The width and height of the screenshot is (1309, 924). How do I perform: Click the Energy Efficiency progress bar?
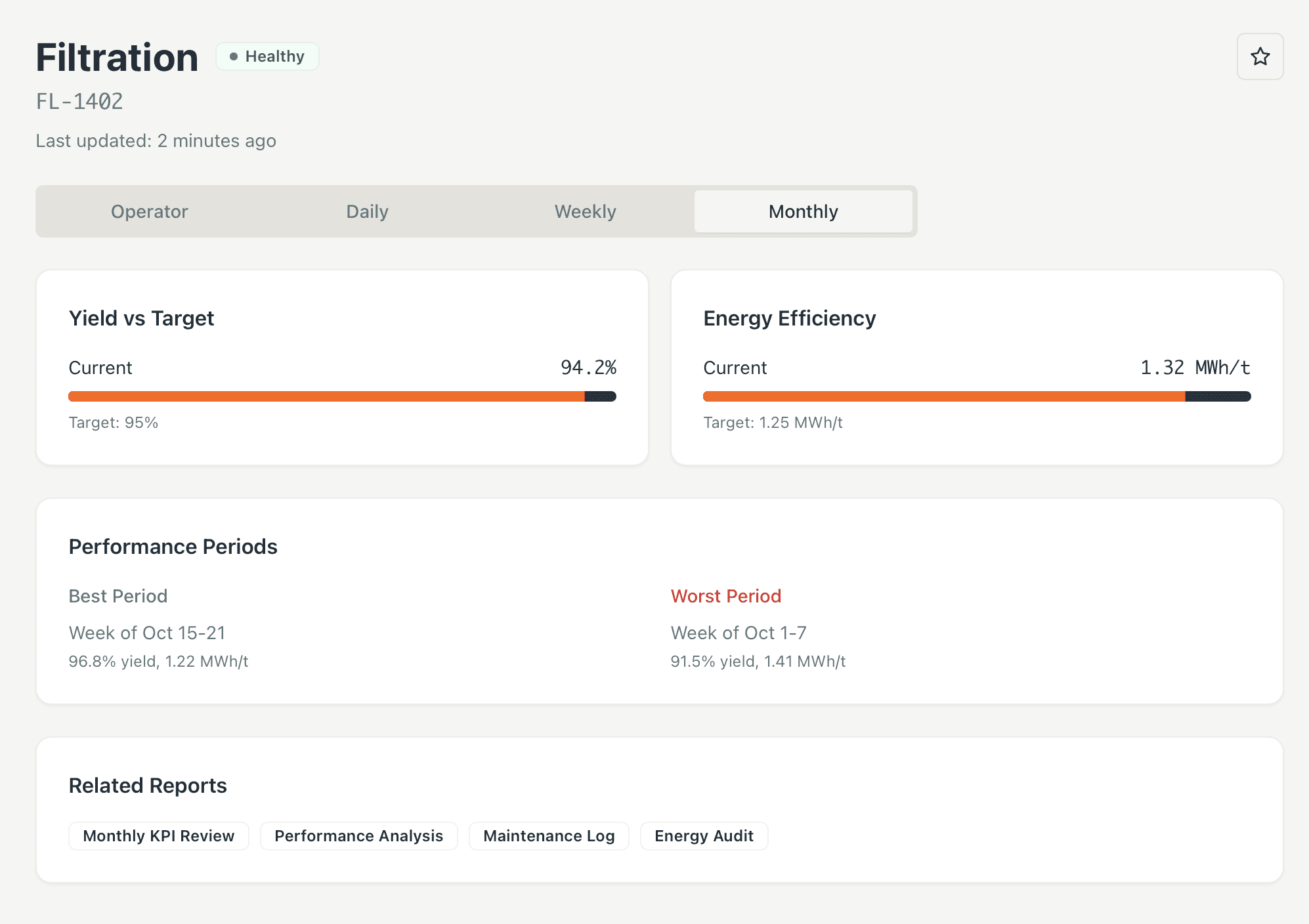pyautogui.click(x=976, y=396)
